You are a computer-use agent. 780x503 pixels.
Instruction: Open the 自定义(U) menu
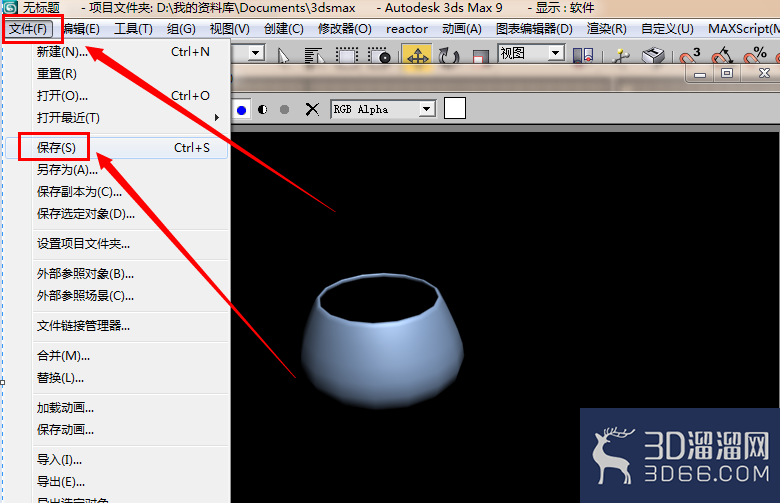point(667,29)
